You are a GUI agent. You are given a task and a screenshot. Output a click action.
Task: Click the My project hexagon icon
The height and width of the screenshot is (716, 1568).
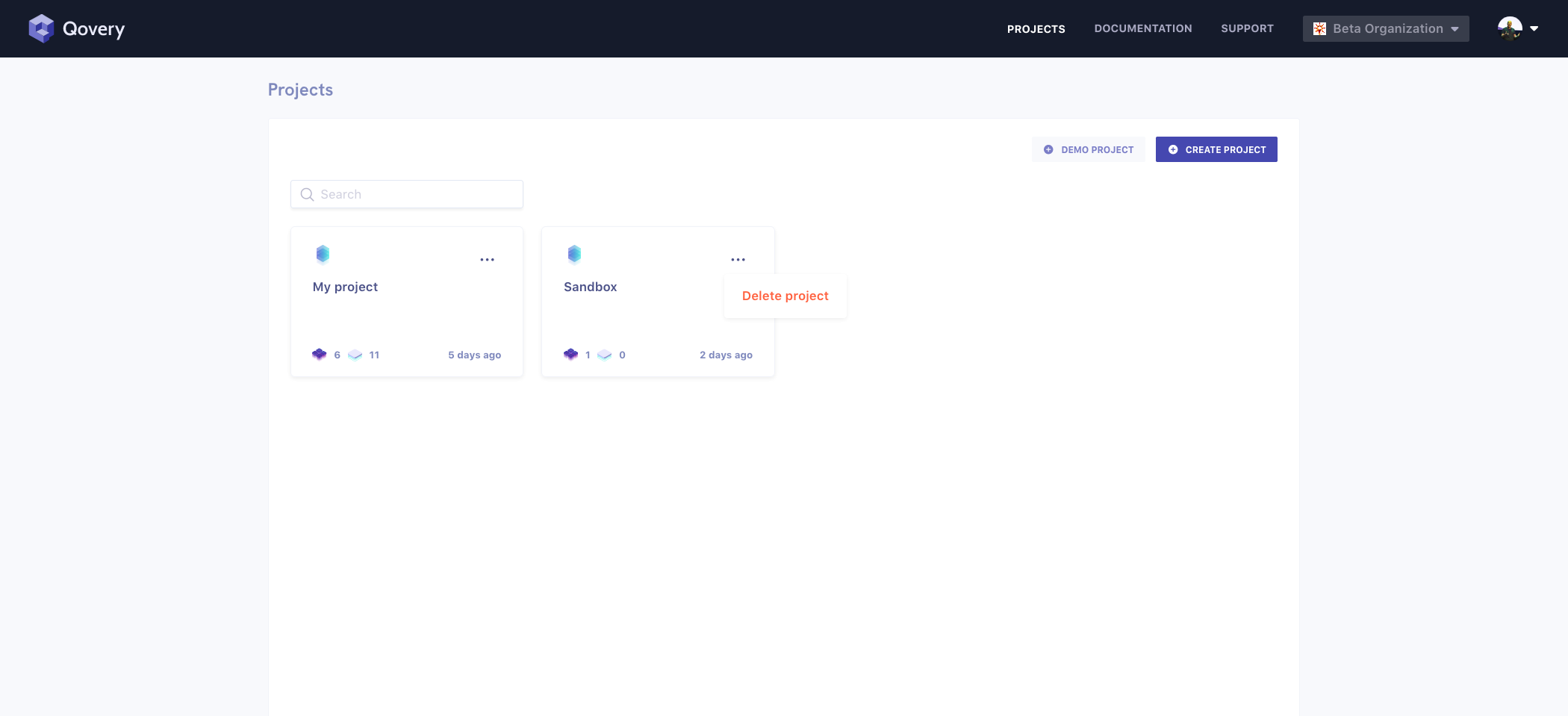point(323,254)
